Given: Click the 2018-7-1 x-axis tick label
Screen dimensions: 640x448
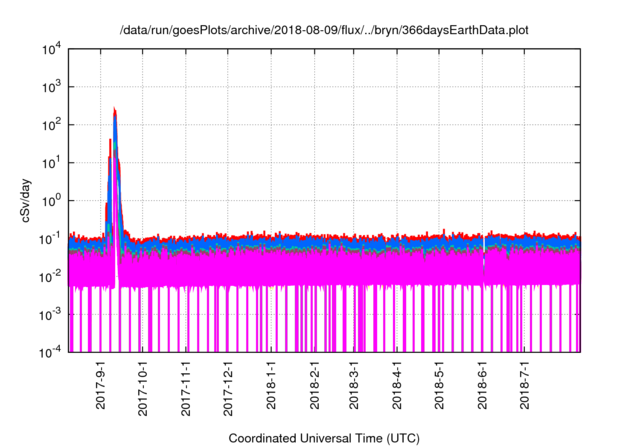Looking at the screenshot, I should click(524, 385).
